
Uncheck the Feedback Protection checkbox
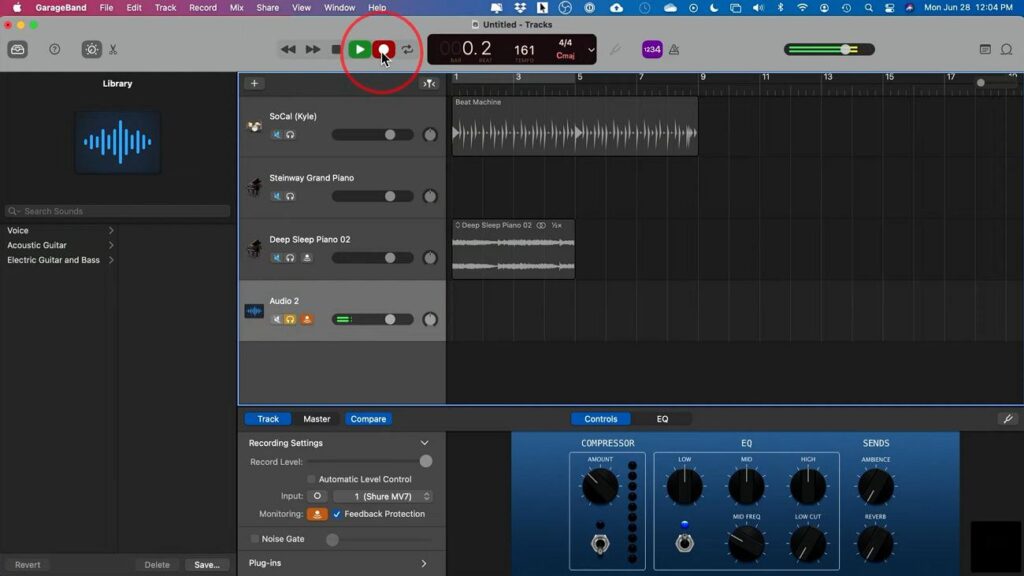[337, 514]
